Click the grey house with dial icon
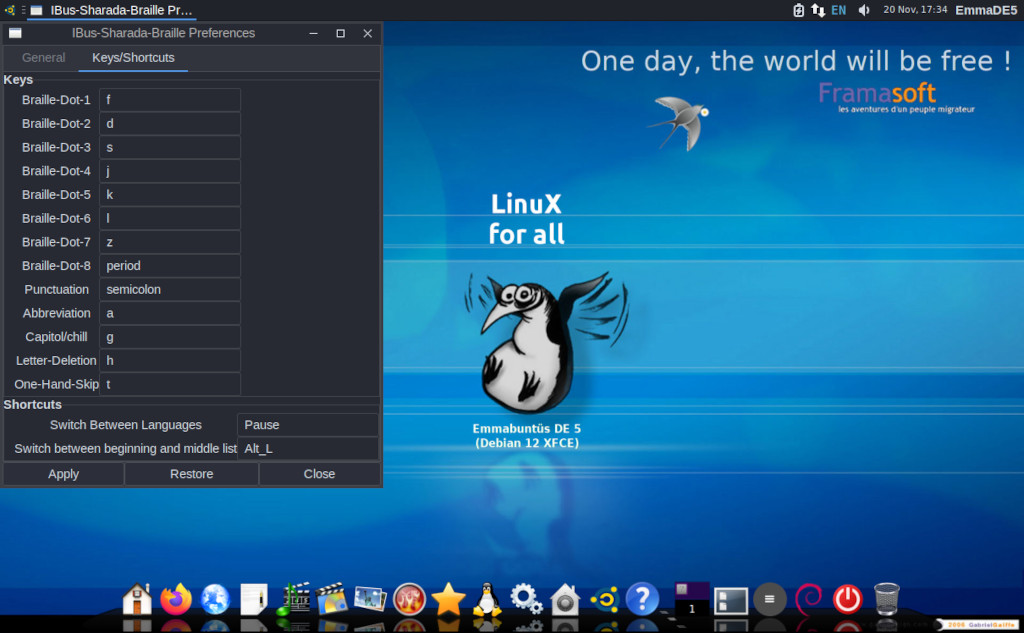This screenshot has height=633, width=1024. pyautogui.click(x=565, y=599)
